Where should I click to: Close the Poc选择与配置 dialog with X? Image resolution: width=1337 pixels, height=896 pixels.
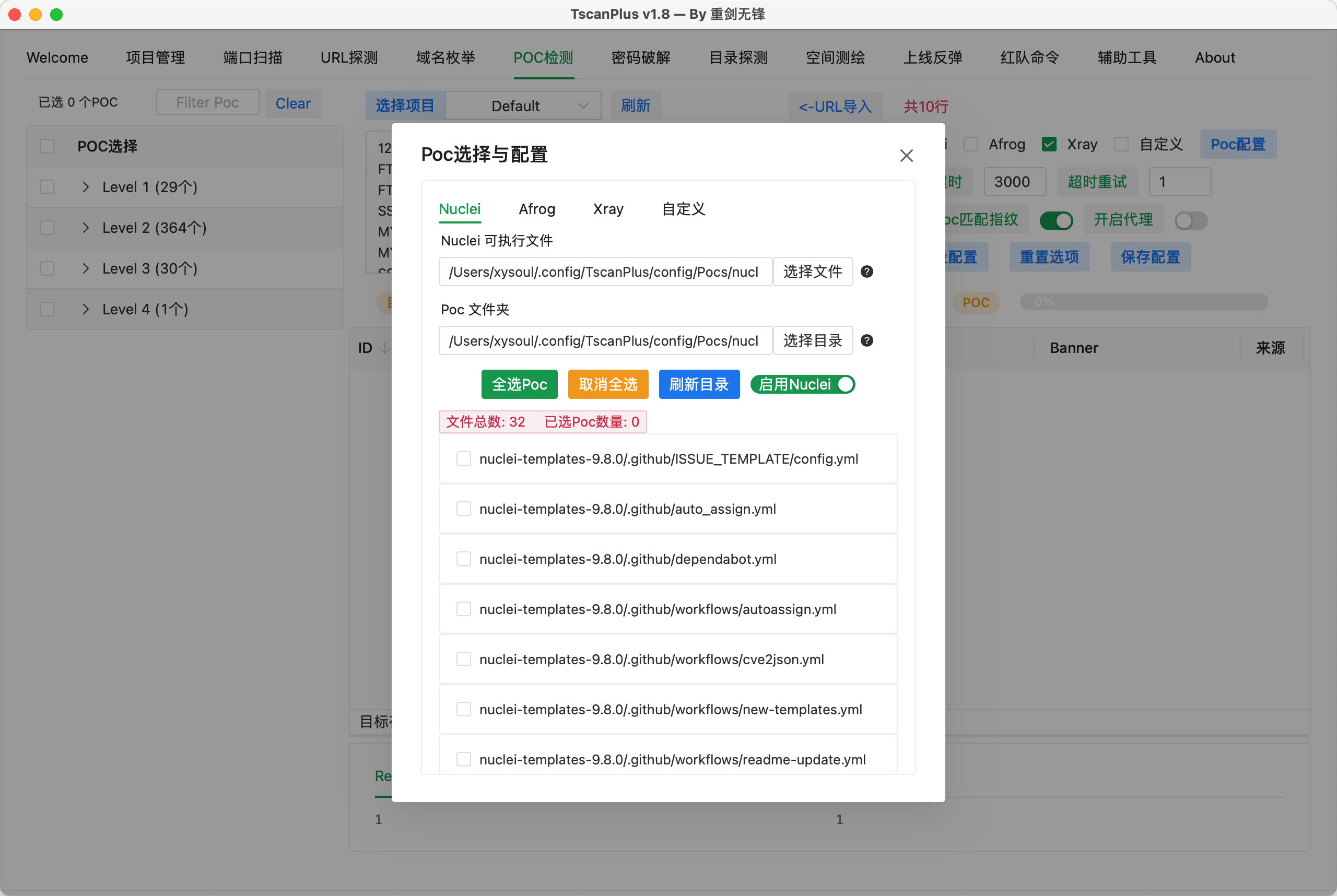point(906,156)
